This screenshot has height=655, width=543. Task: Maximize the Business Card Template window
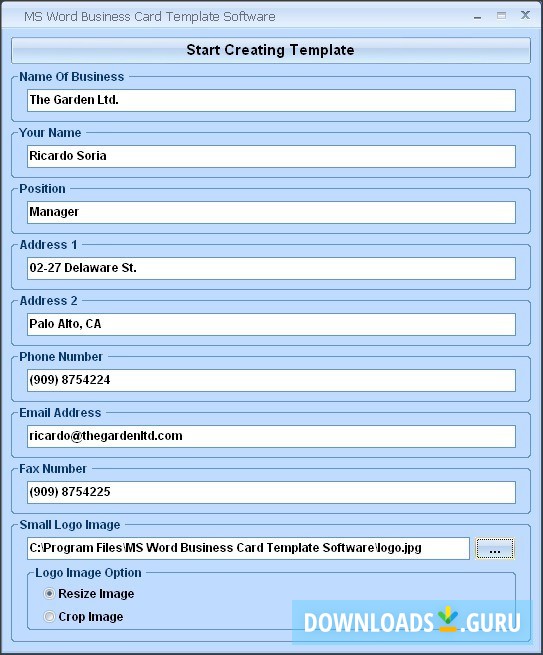pos(501,16)
